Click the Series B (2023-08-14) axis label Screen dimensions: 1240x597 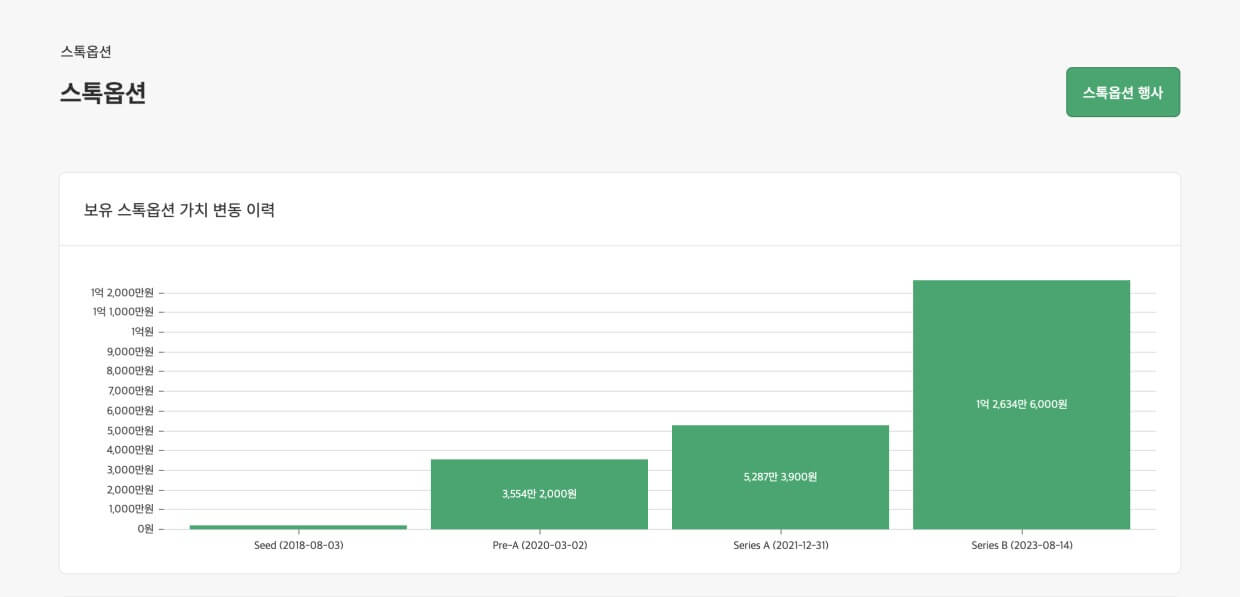click(x=1021, y=546)
